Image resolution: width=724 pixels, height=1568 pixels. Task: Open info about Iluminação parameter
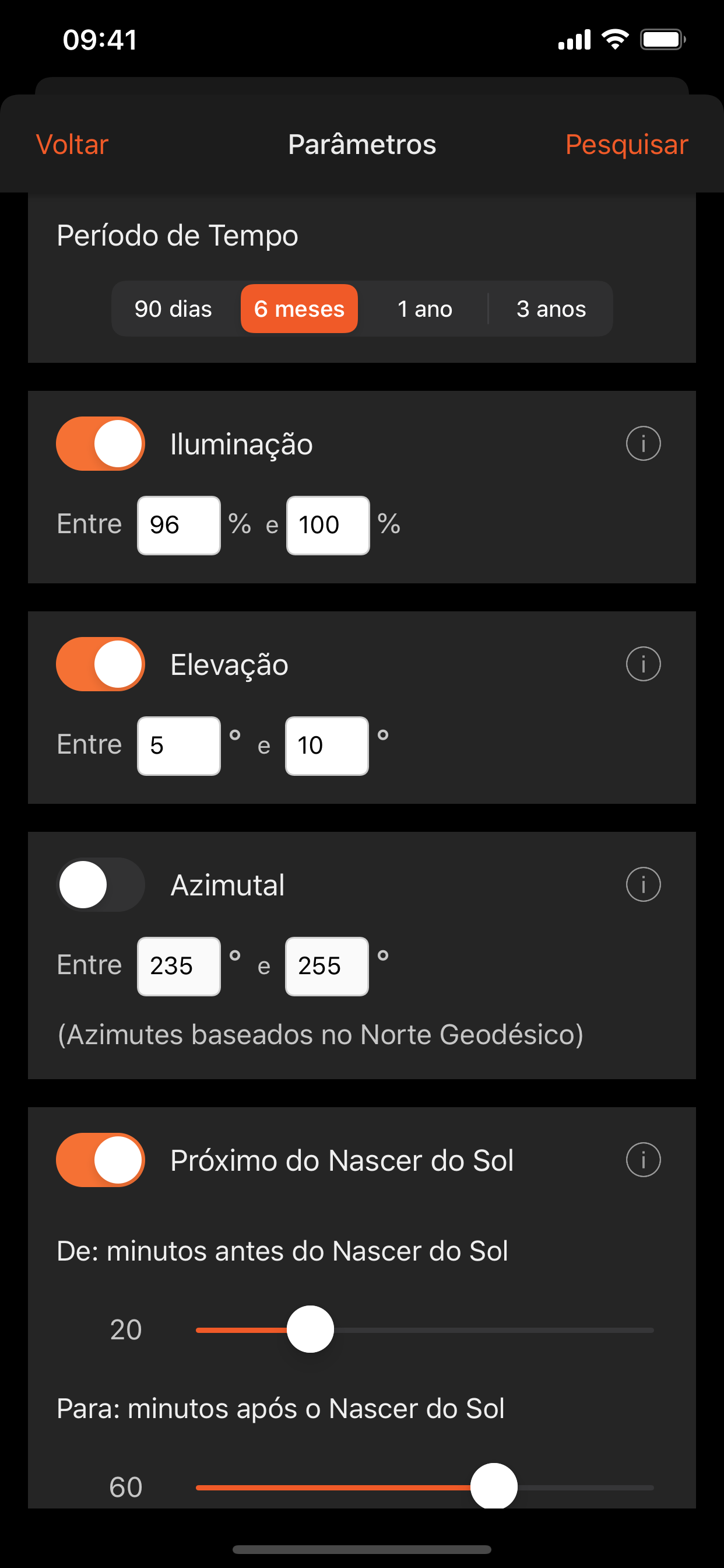point(642,443)
